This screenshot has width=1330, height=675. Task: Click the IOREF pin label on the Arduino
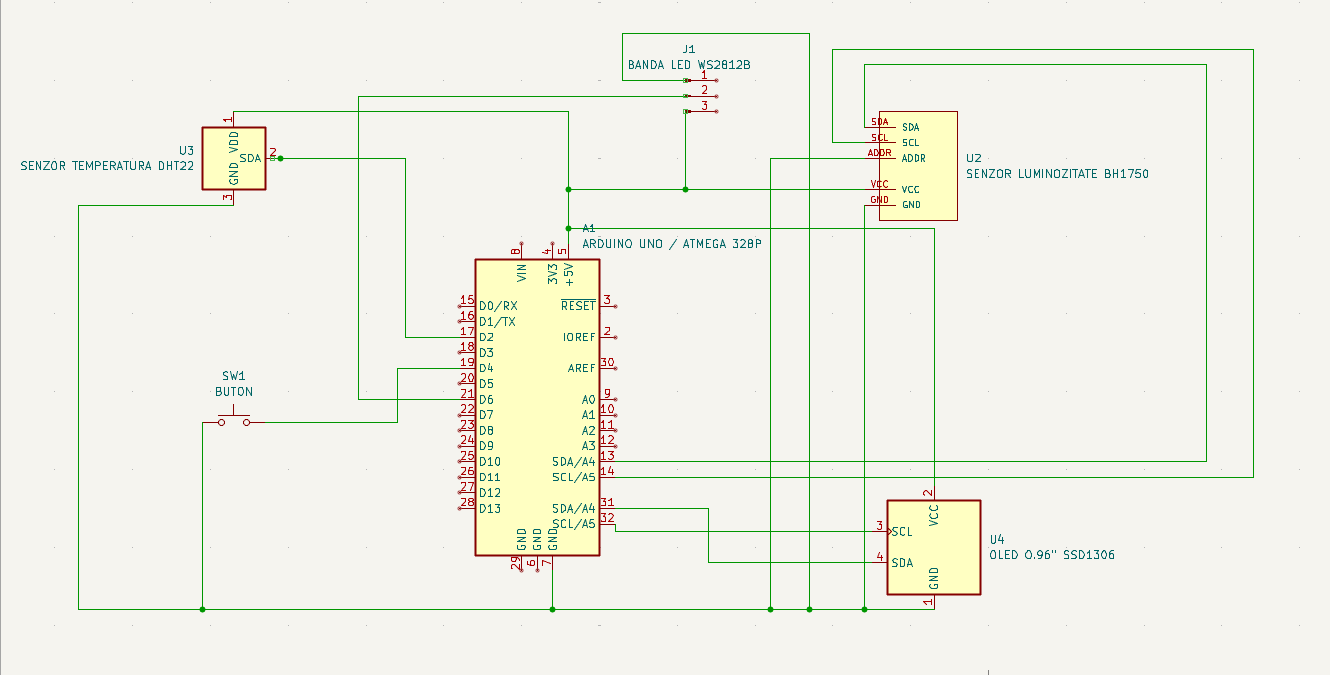579,337
